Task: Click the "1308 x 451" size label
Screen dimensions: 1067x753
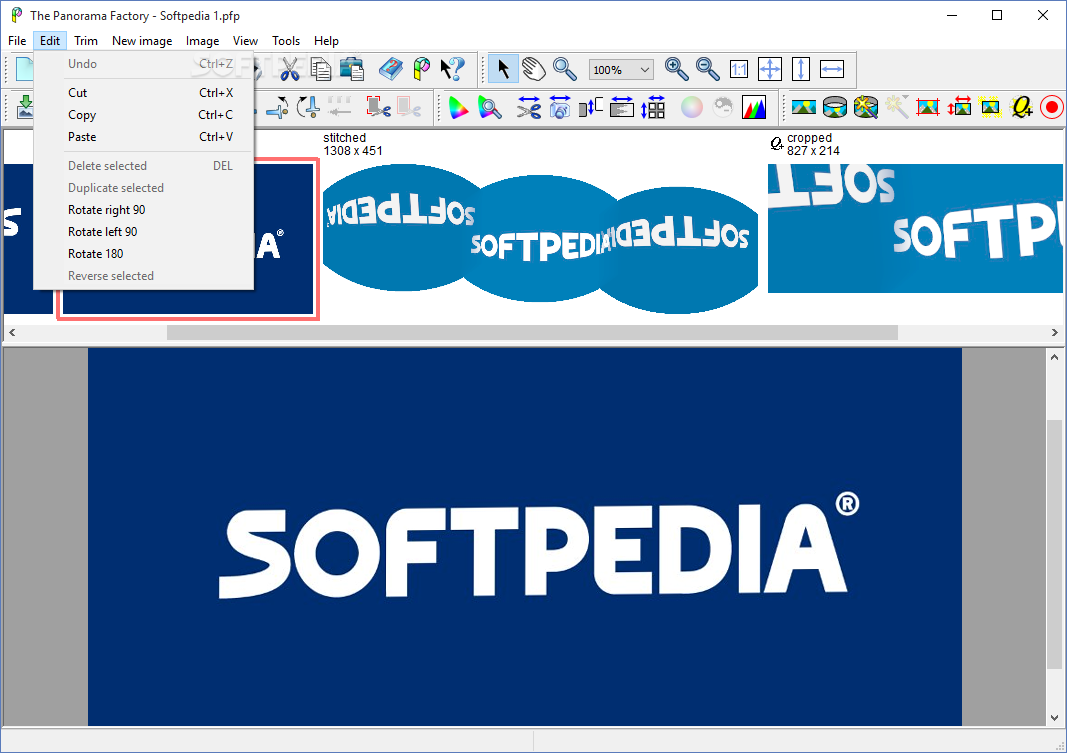Action: tap(352, 151)
